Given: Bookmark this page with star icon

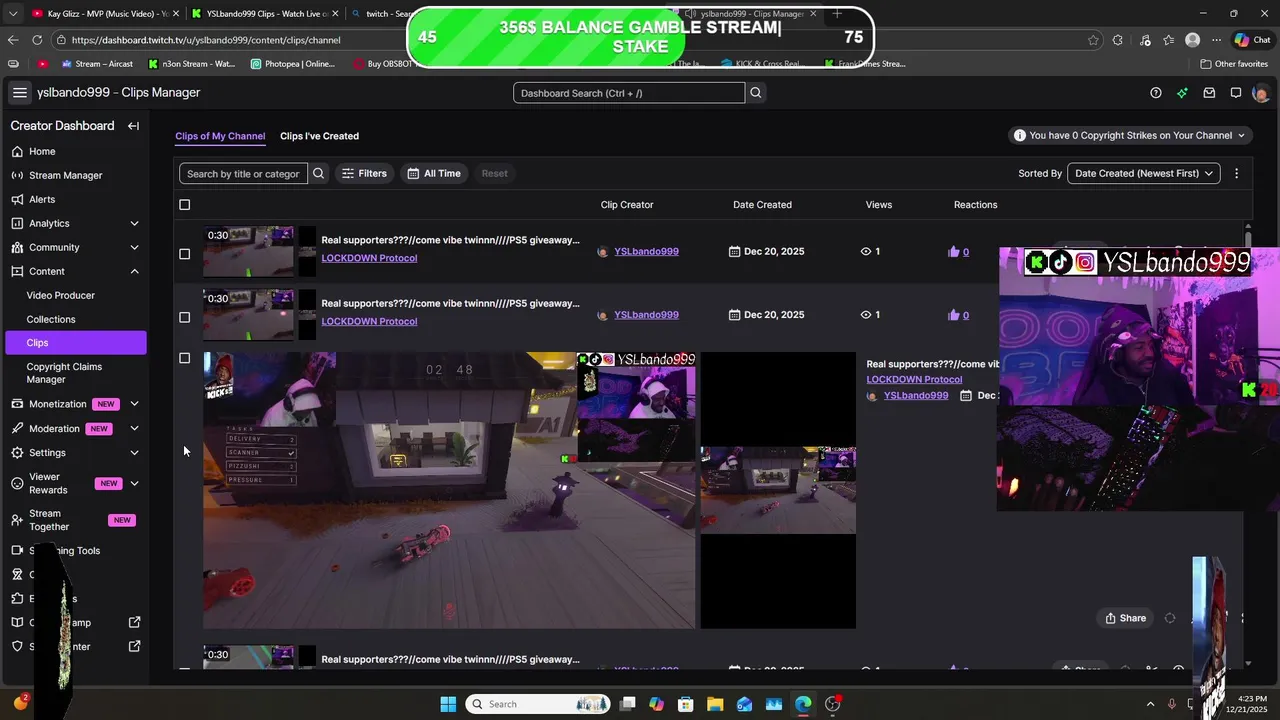Looking at the screenshot, I should [1093, 40].
